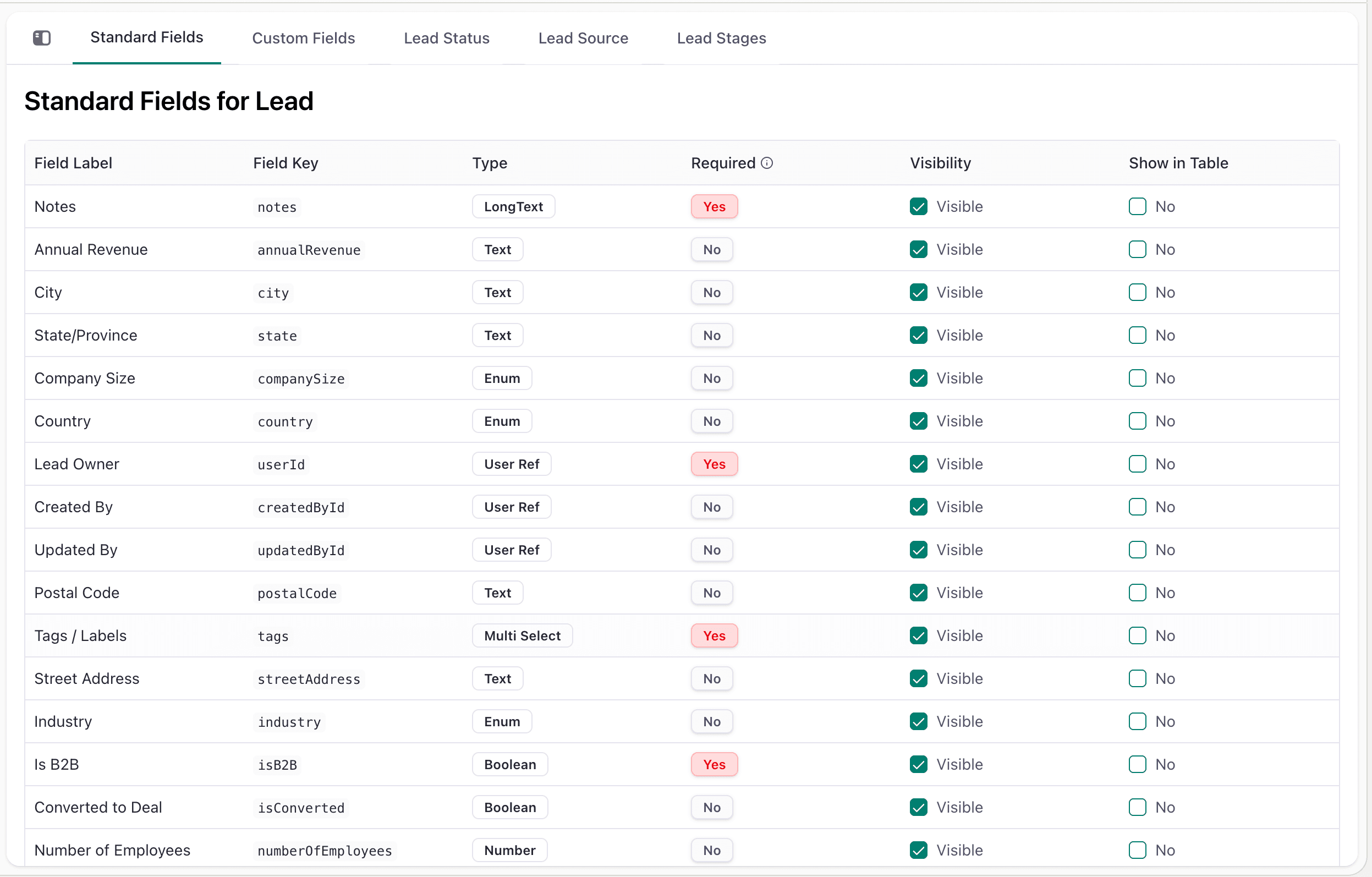Switch to the Custom Fields tab
Image resolution: width=1372 pixels, height=877 pixels.
[x=303, y=38]
